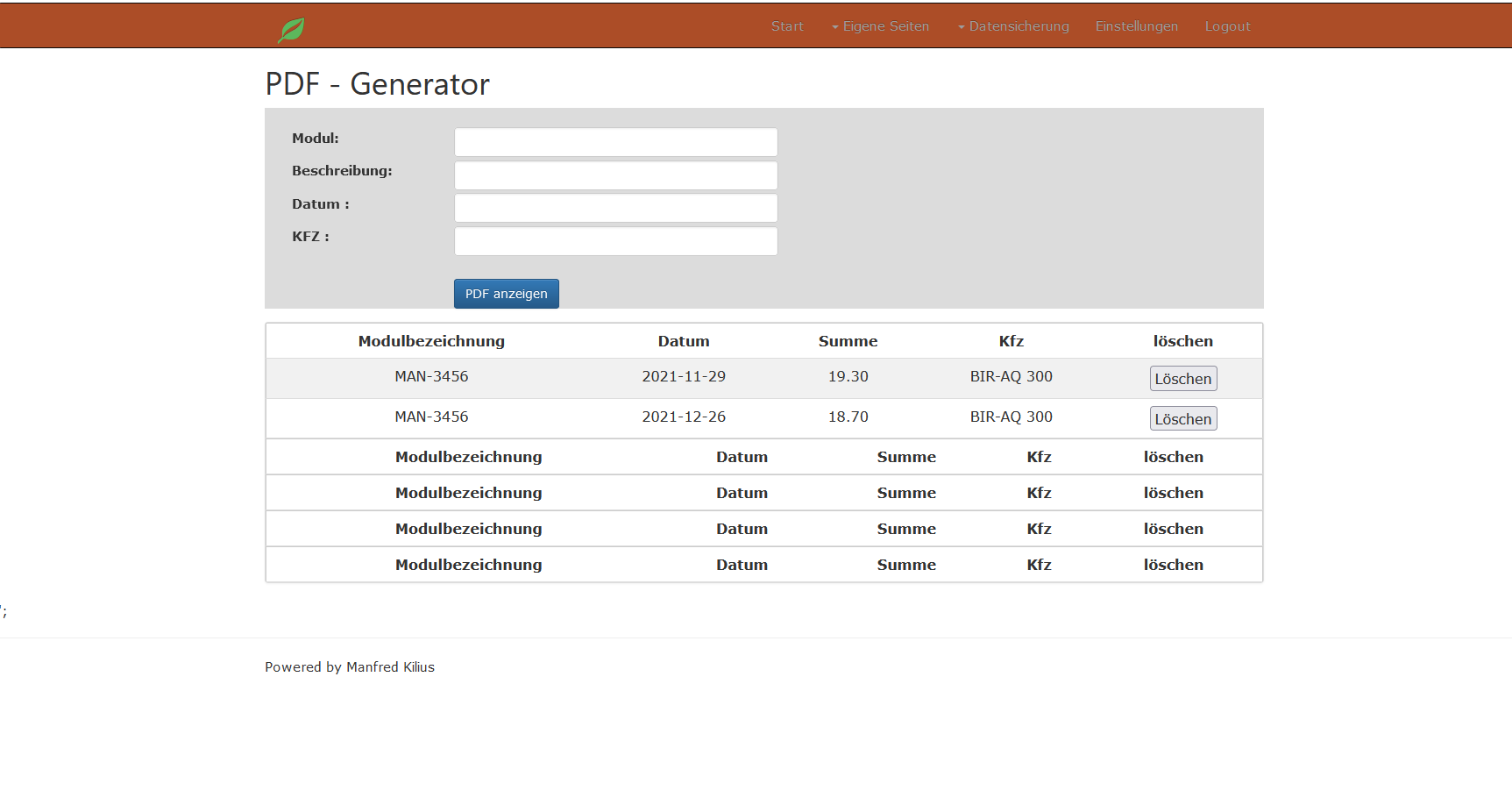Open Einstellungen from the navbar
Screen dimensions: 1512x805
coord(1136,26)
